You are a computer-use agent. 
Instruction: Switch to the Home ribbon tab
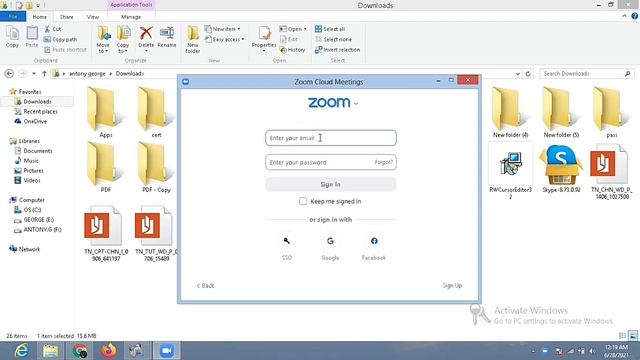tap(40, 17)
